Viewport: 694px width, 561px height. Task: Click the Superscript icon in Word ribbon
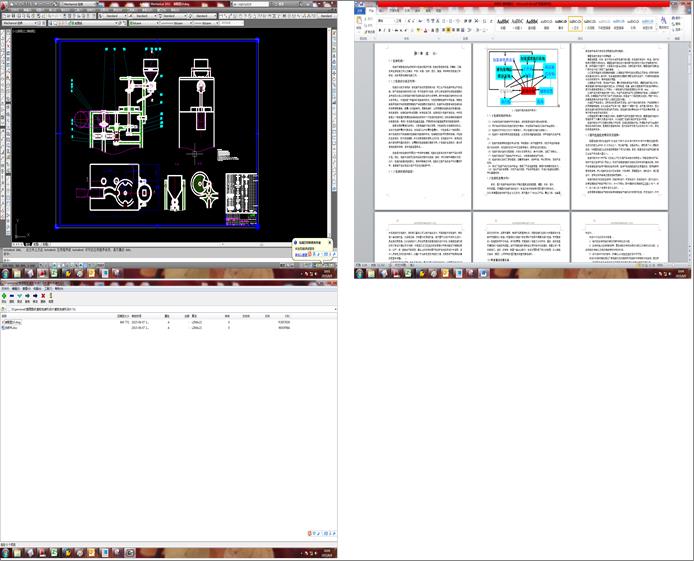[405, 30]
